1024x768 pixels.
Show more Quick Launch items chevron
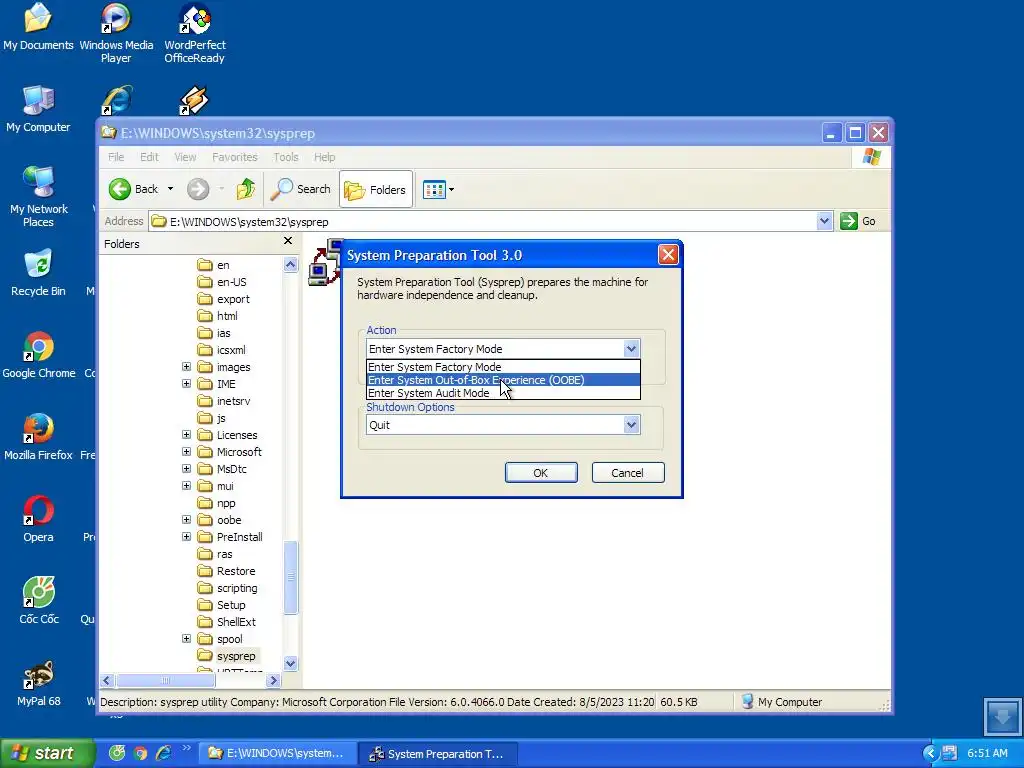pos(186,748)
